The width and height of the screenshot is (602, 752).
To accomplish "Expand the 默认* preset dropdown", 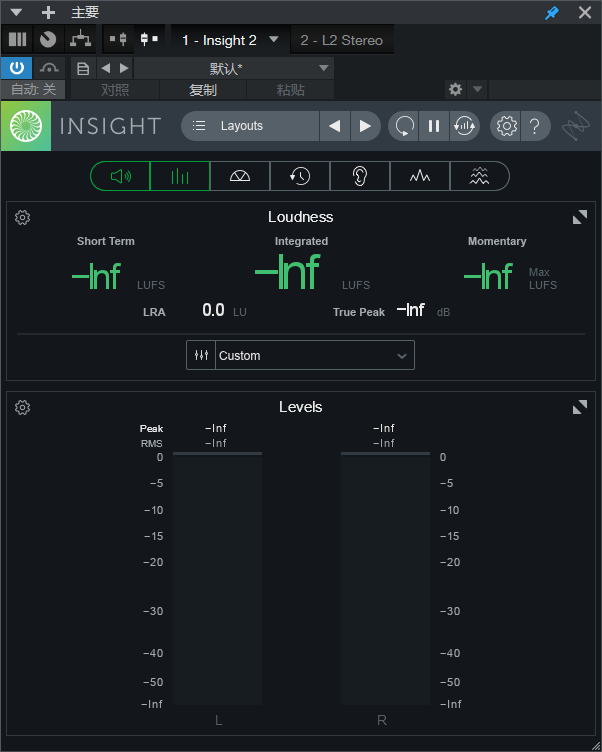I will (323, 68).
